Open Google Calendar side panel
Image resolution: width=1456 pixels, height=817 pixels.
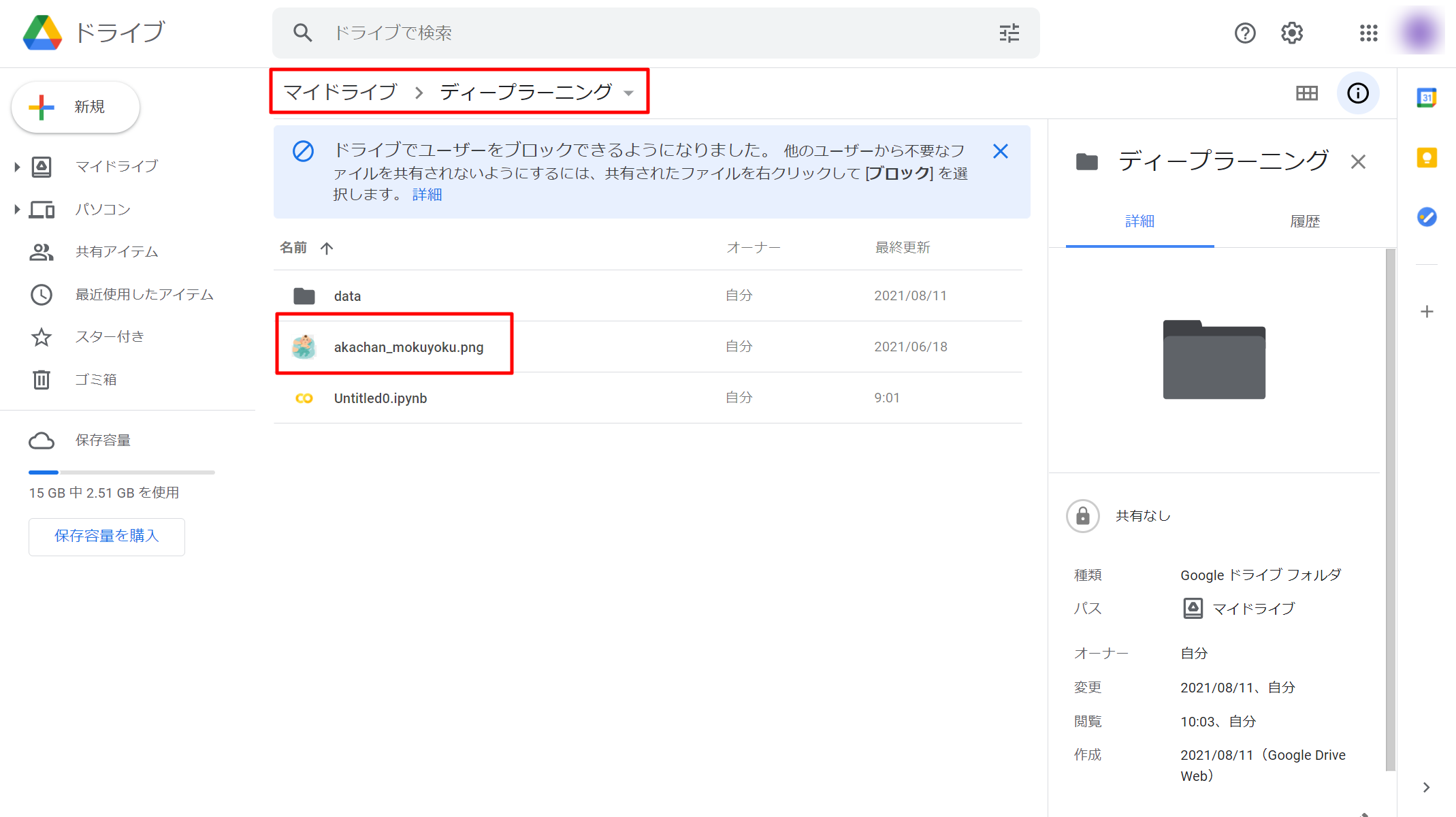click(x=1427, y=98)
